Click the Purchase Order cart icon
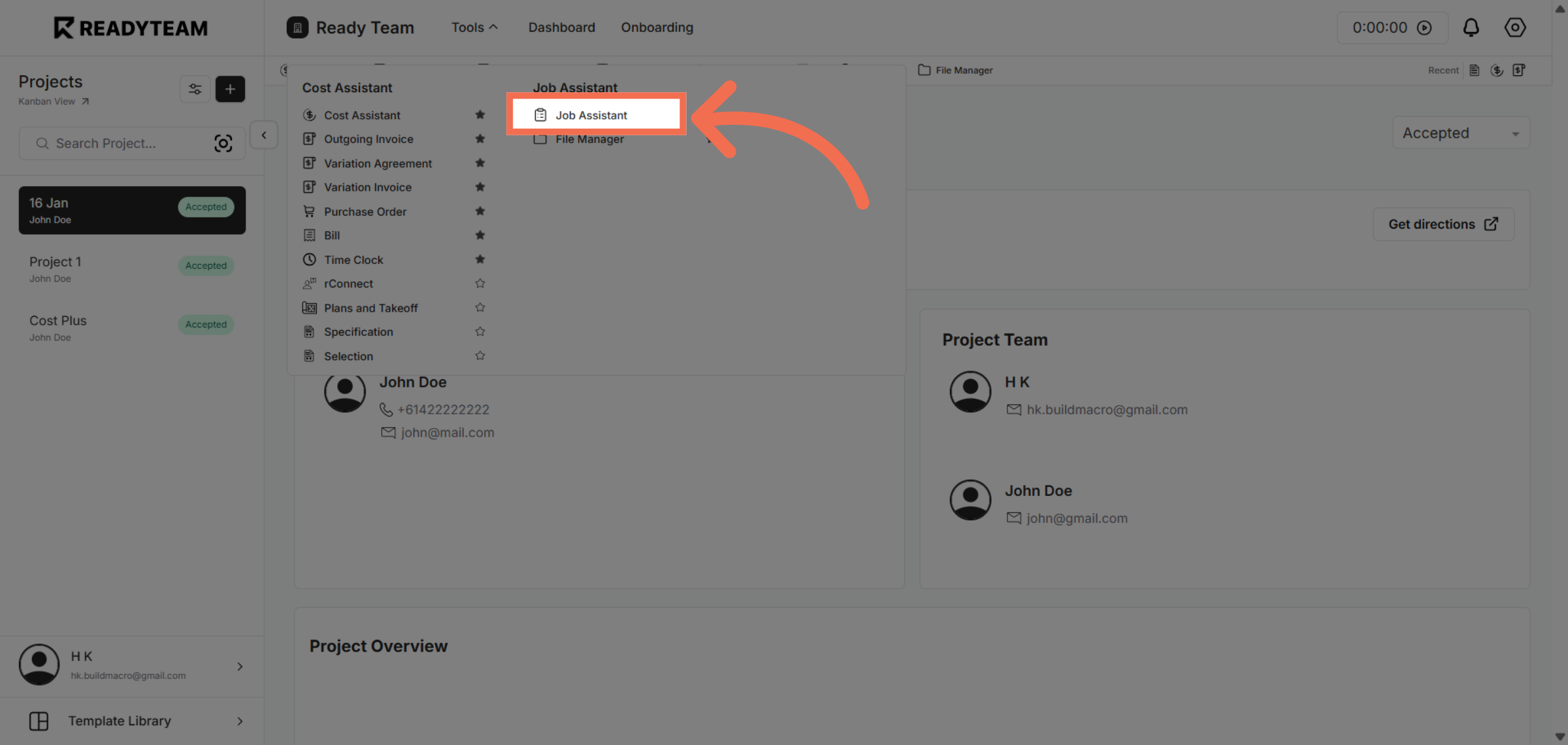 point(310,211)
